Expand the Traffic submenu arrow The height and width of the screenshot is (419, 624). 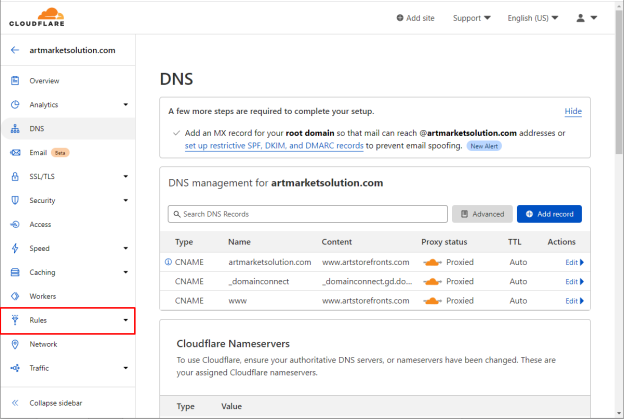(126, 368)
